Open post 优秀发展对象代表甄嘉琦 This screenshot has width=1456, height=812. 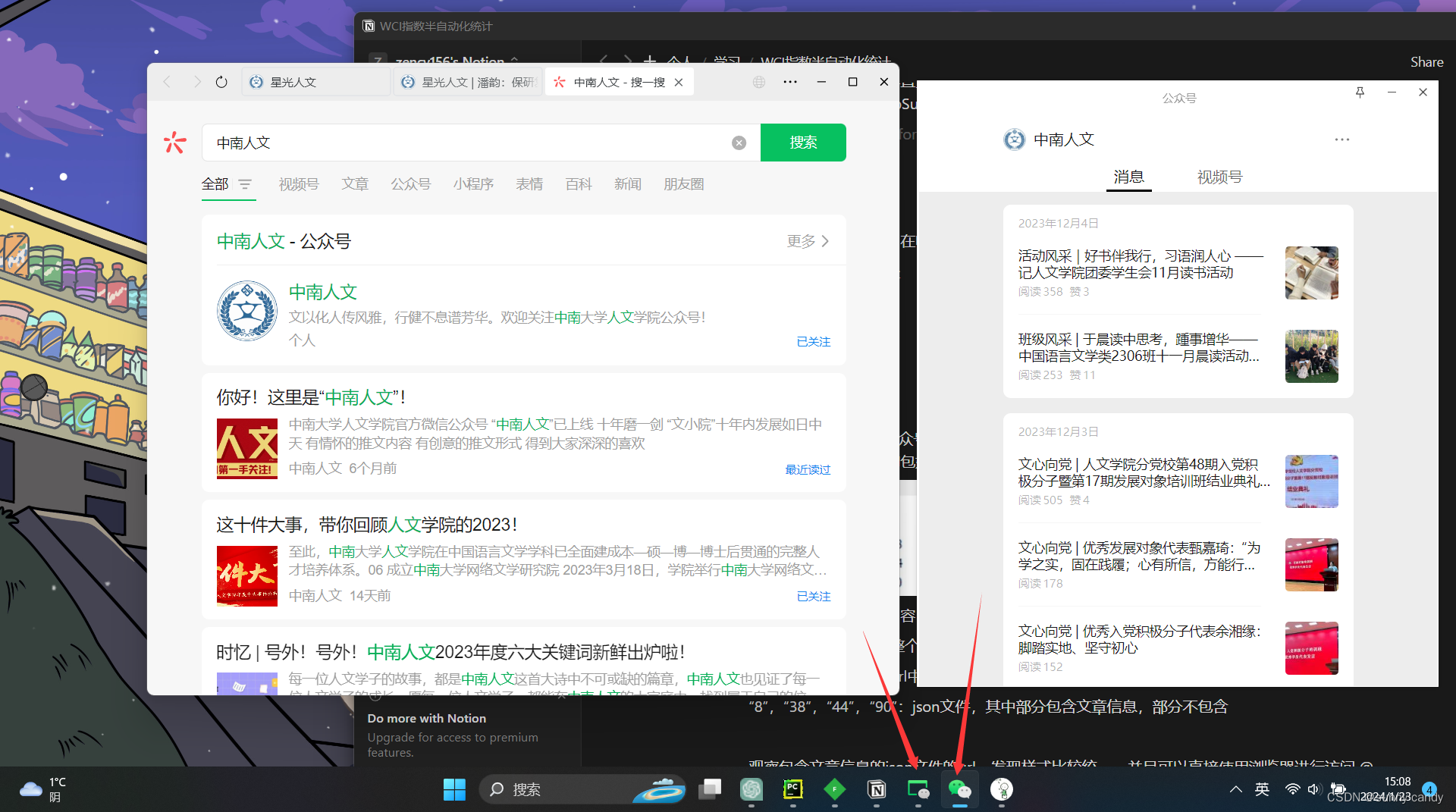pos(1139,556)
